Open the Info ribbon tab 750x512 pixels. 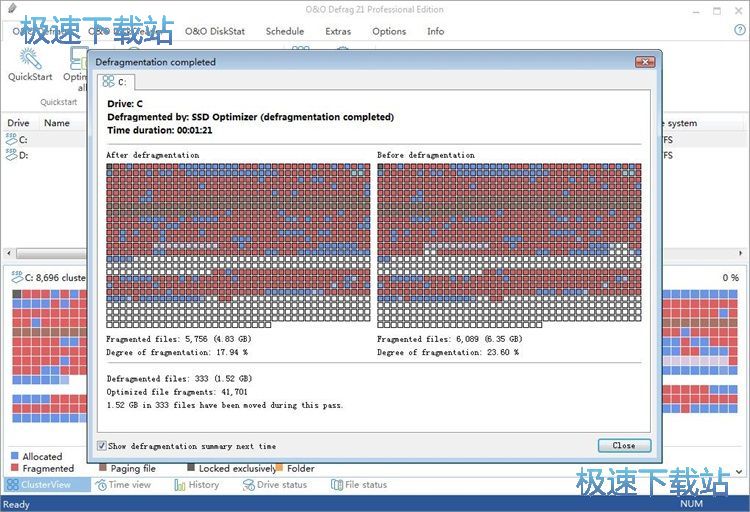coord(435,31)
